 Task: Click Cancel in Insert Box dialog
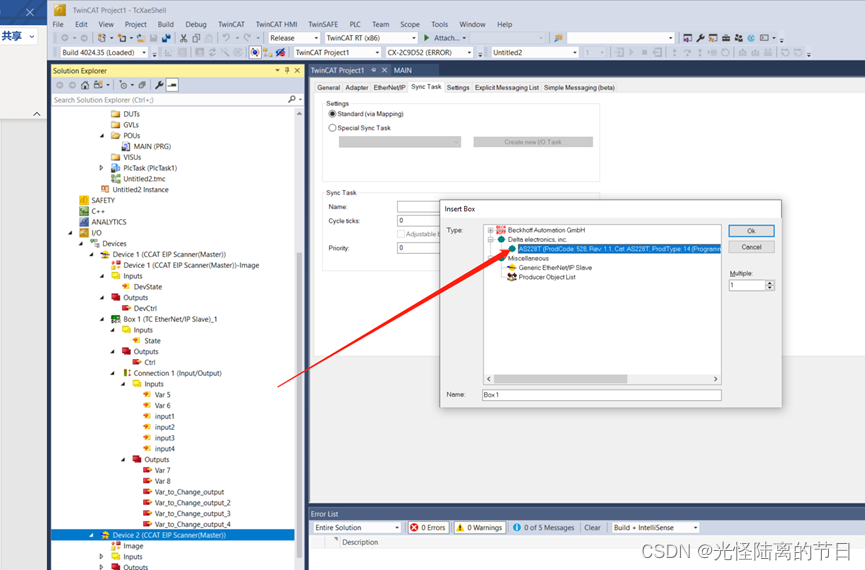coord(751,247)
